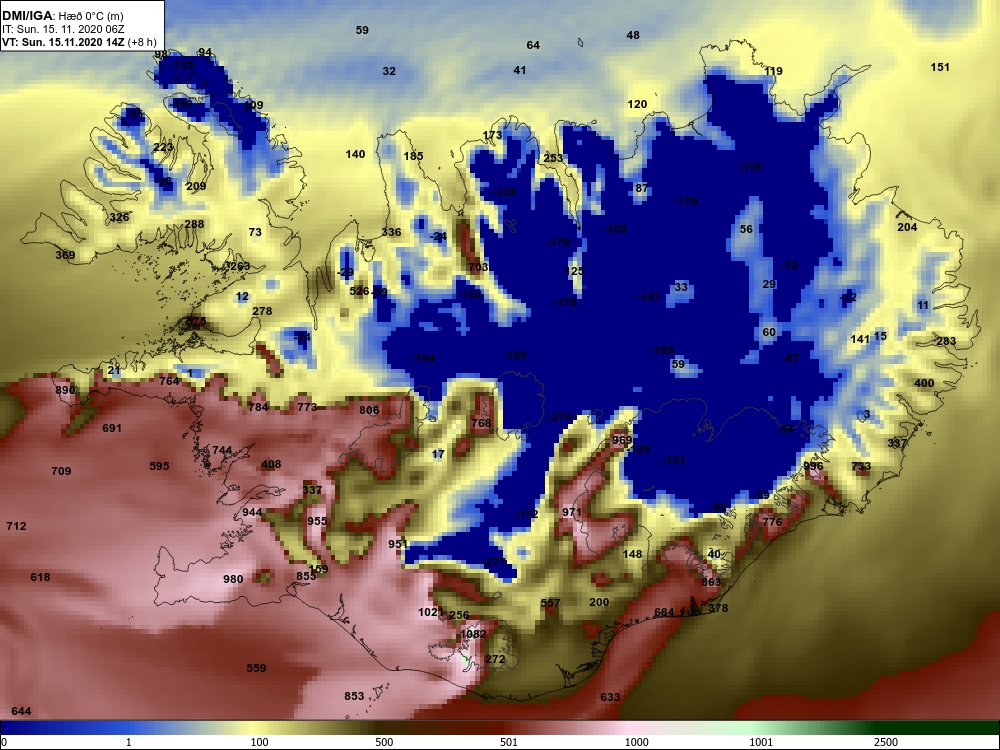Click the map value '971'
Viewport: 1000px width, 750px height.
[572, 511]
